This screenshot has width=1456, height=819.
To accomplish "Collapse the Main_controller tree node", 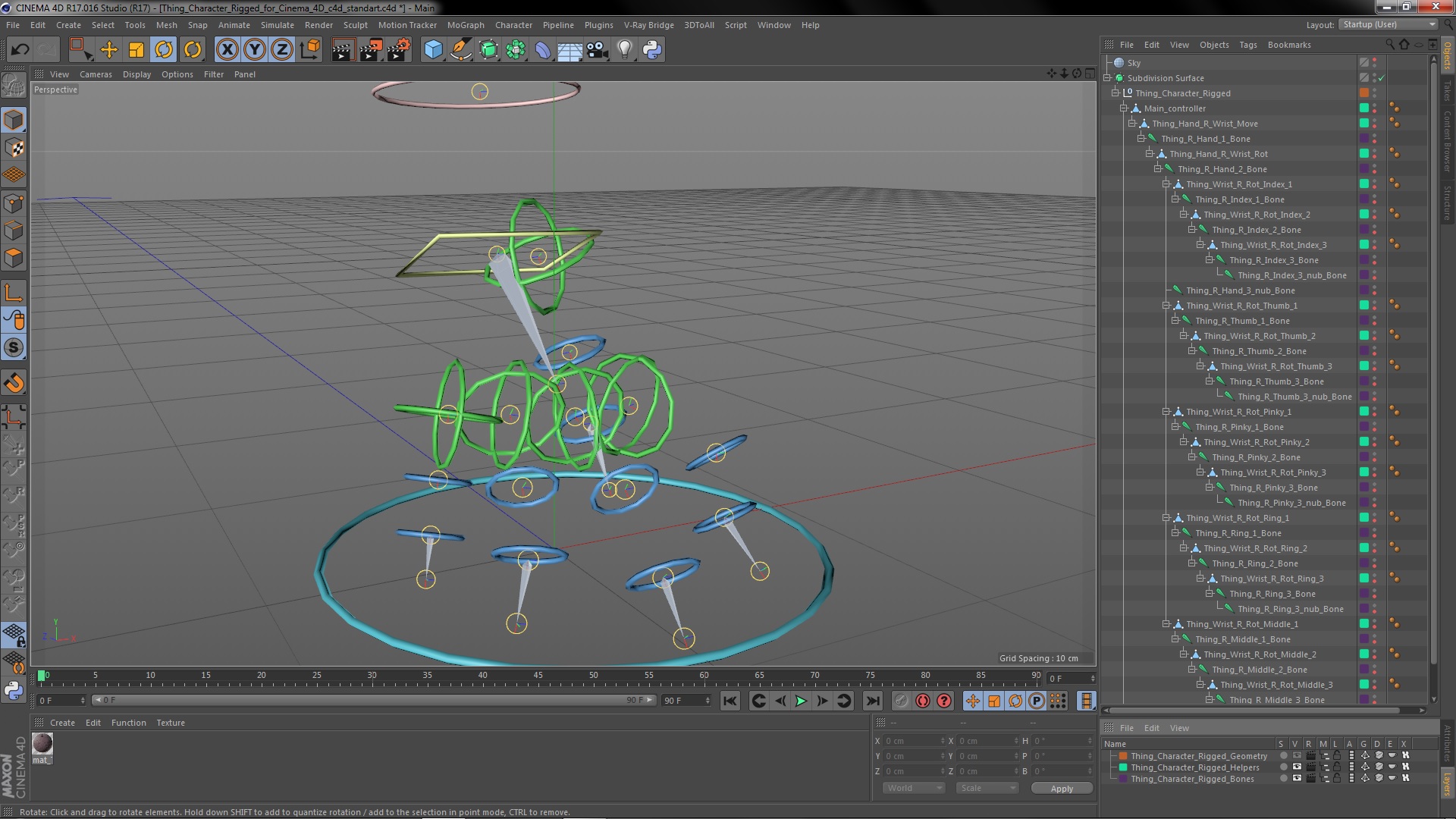I will pos(1124,108).
